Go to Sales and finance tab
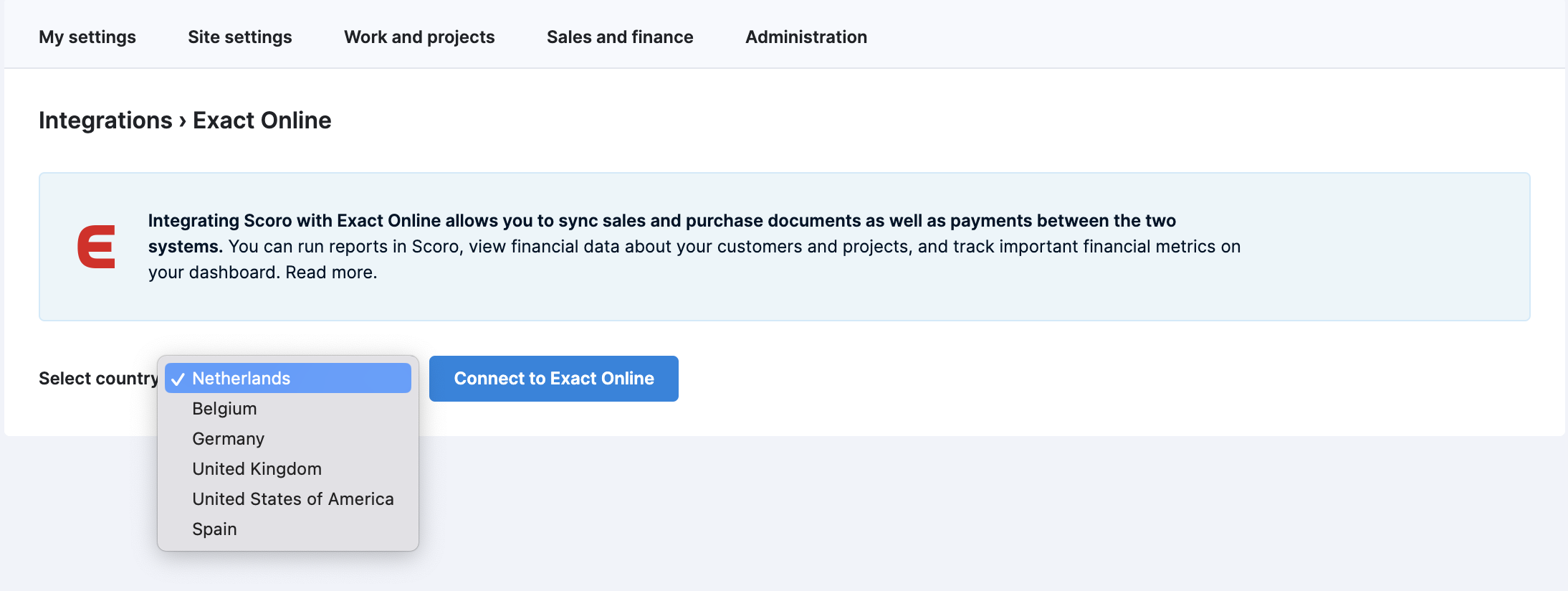1568x591 pixels. [620, 37]
